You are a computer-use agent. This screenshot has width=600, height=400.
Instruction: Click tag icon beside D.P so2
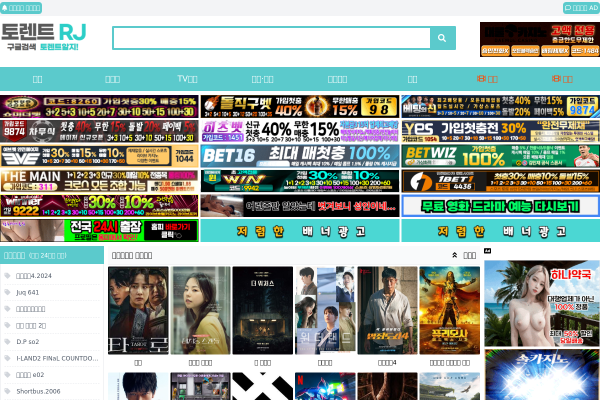pyautogui.click(x=7, y=341)
